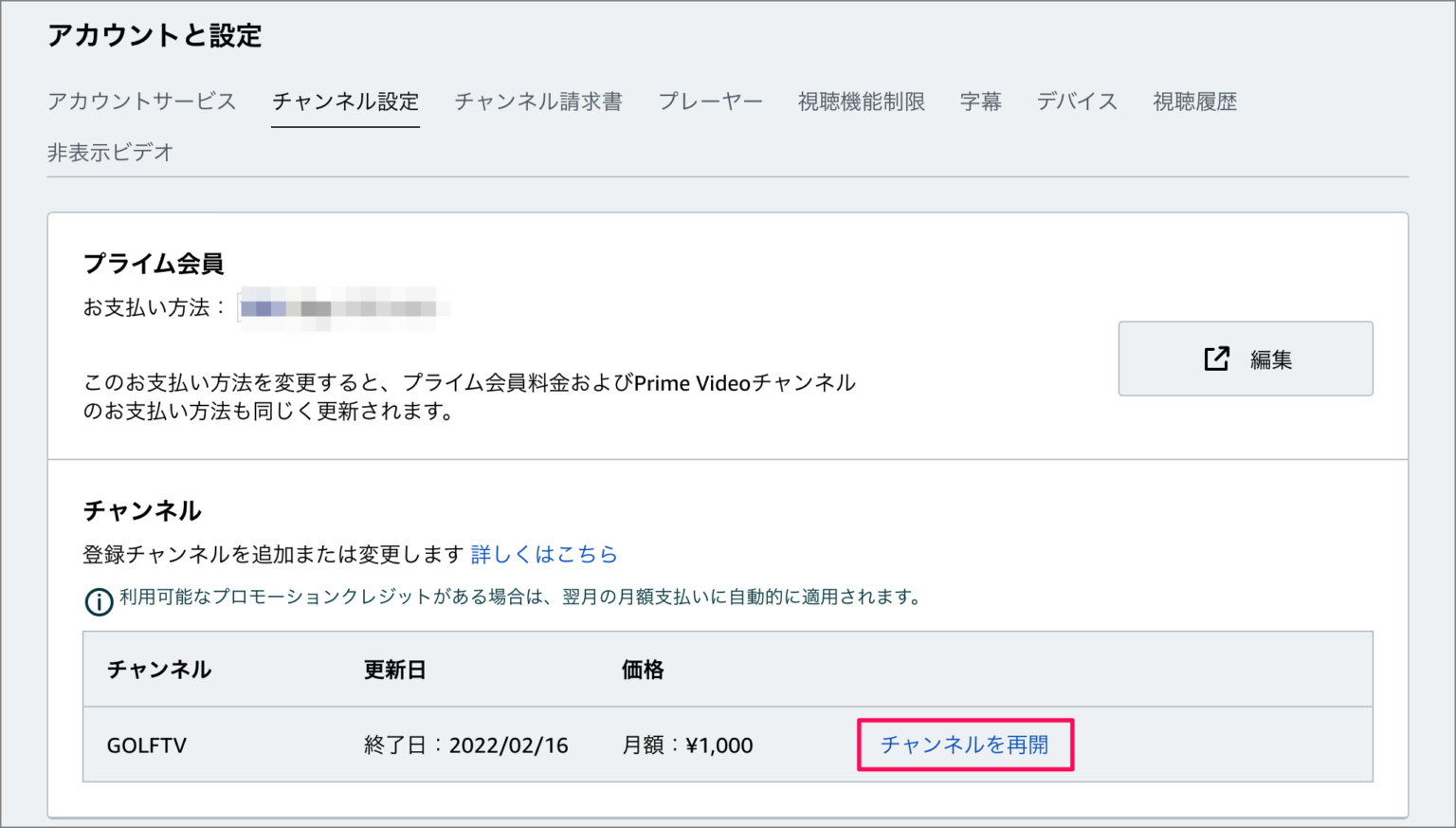Open the 視聴機能制限 tab
The height and width of the screenshot is (828, 1456).
[863, 101]
